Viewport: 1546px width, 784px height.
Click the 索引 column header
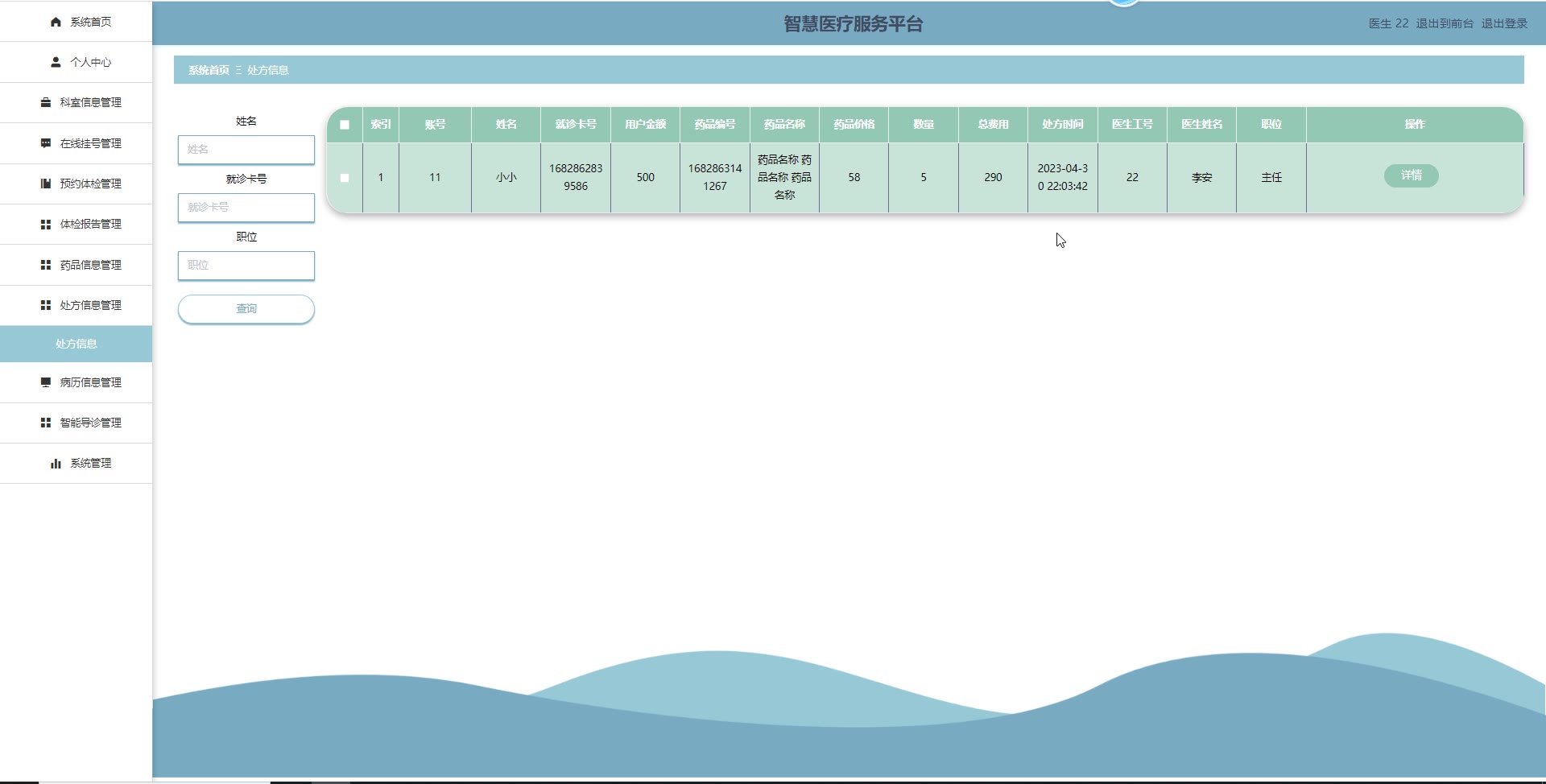(x=381, y=125)
